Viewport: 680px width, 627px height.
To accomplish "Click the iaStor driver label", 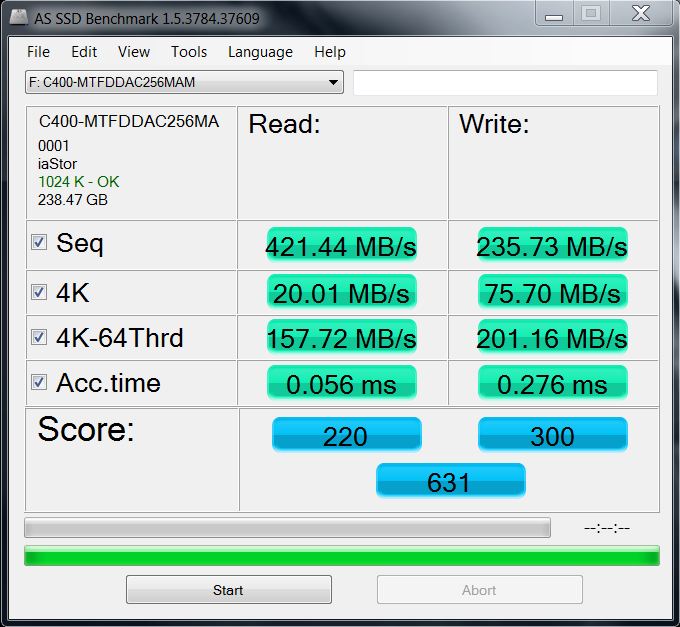I will [x=57, y=164].
